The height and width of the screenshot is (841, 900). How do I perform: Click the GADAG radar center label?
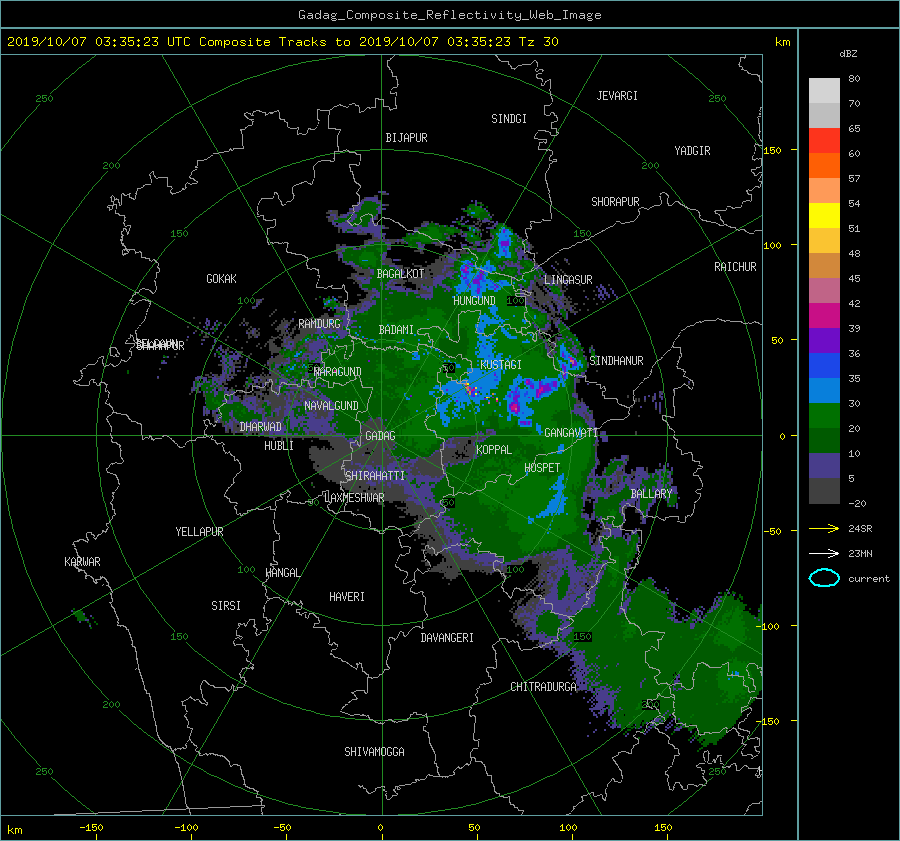(380, 436)
